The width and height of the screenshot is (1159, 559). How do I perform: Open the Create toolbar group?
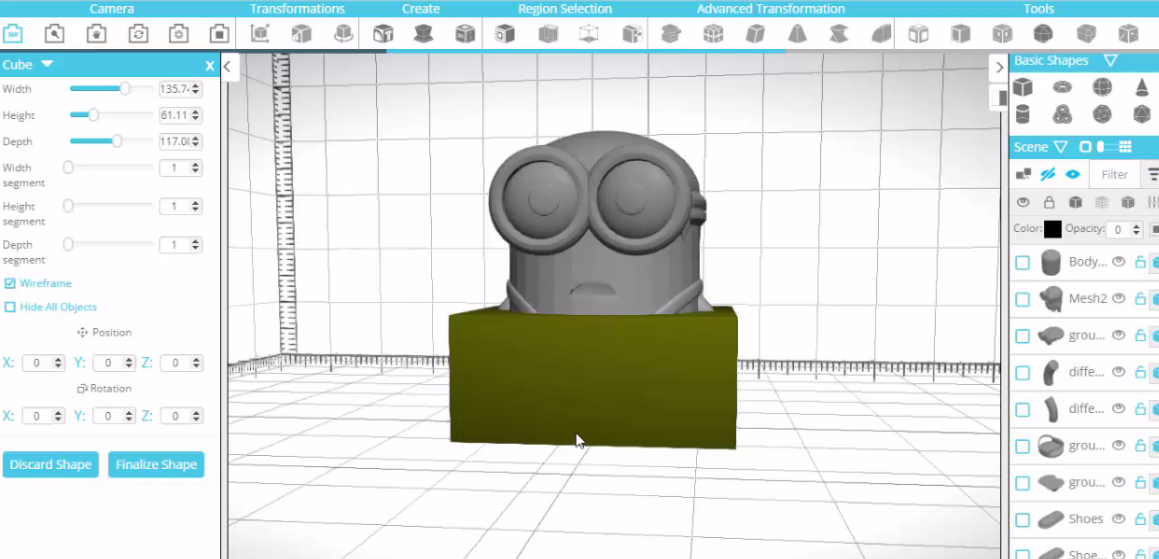tap(421, 9)
